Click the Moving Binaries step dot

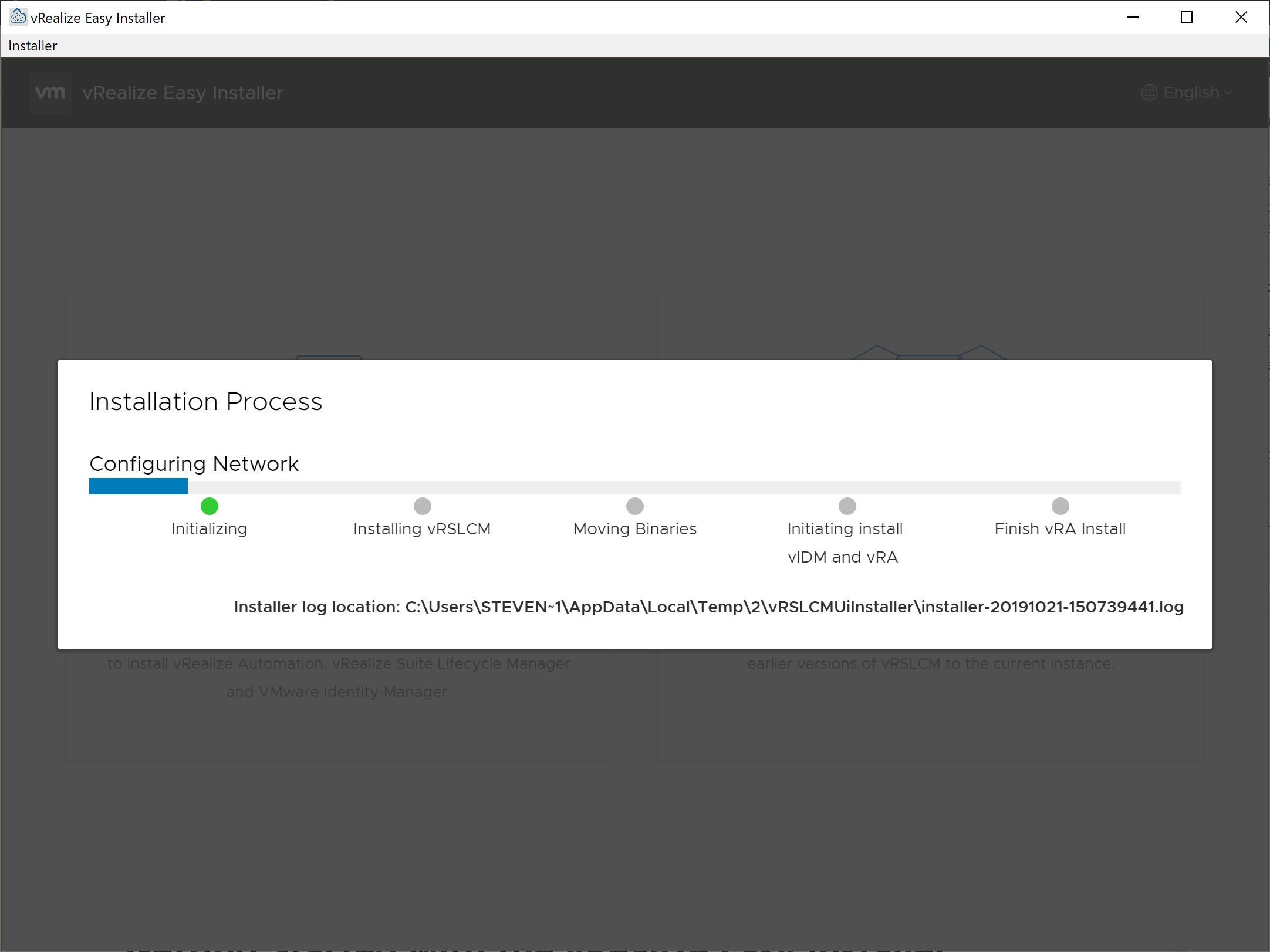pyautogui.click(x=635, y=506)
